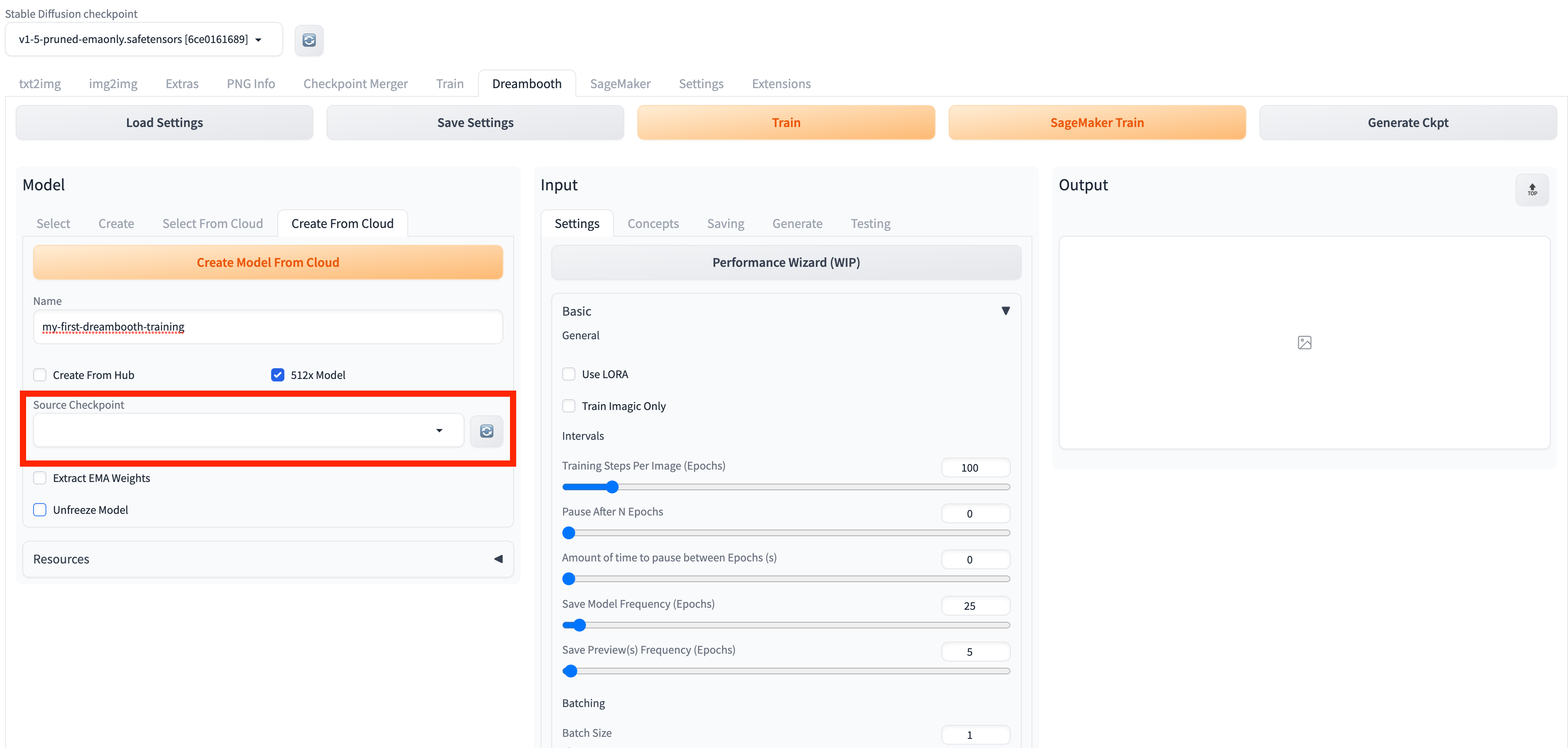Screen dimensions: 1568x748
Task: Click the model Name input field
Action: click(268, 327)
